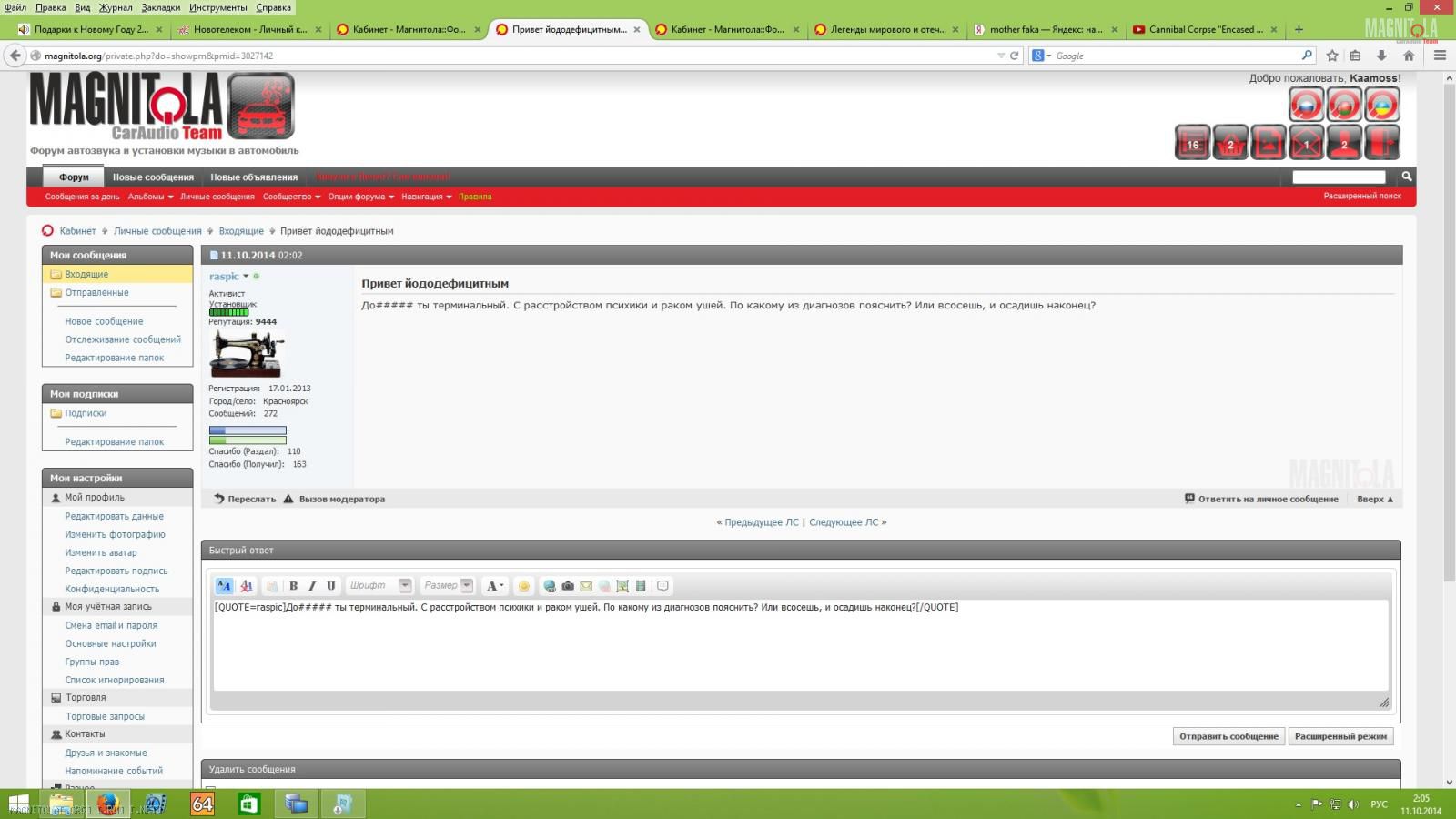Click the volume icon in system tray
The height and width of the screenshot is (819, 1456).
tap(1353, 804)
